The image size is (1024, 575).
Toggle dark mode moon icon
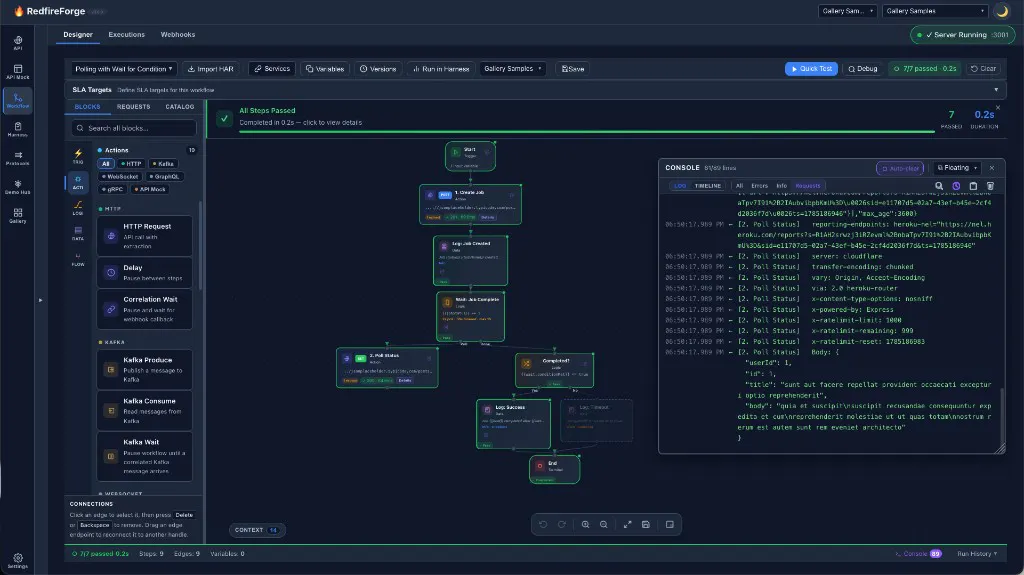pos(1002,11)
